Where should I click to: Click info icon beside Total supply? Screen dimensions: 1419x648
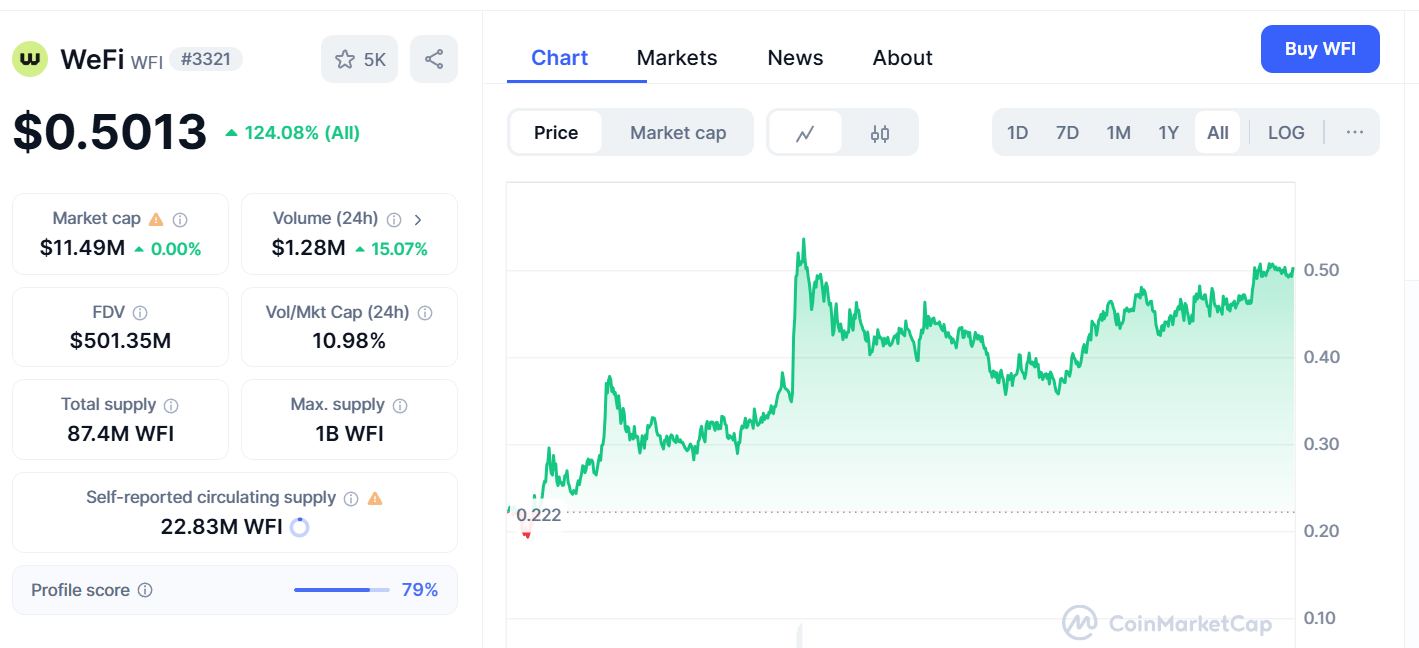point(171,405)
